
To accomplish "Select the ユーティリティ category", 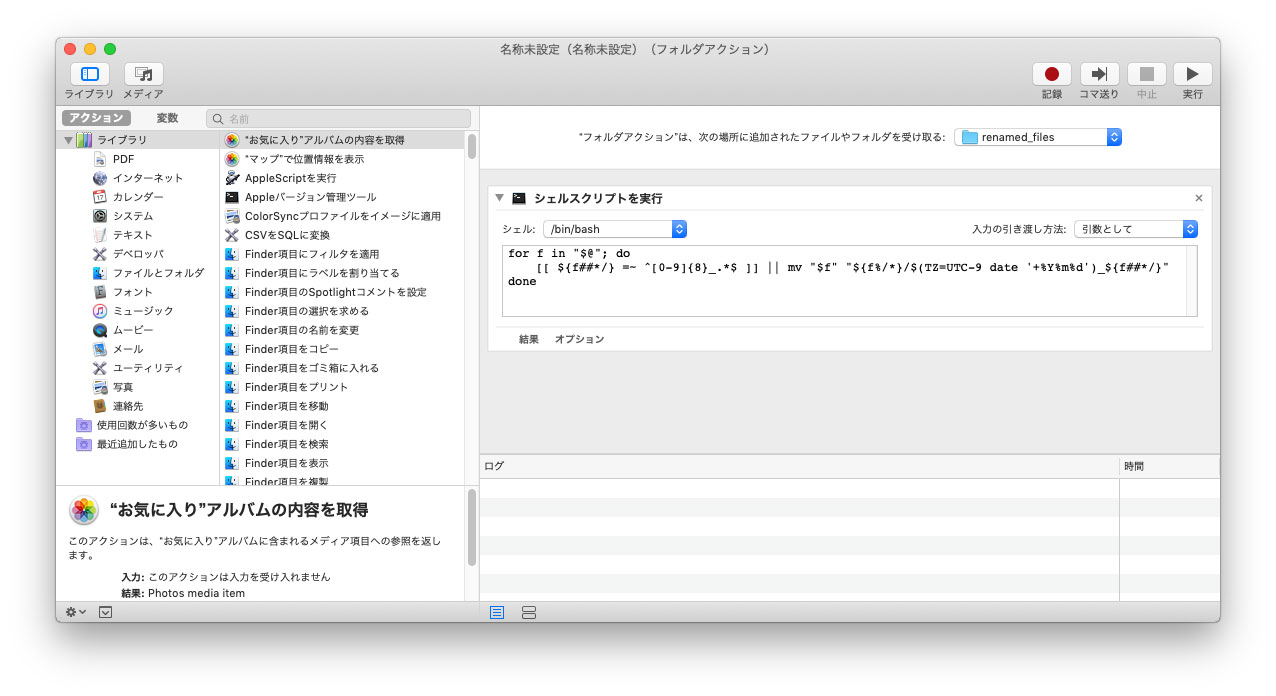I will [138, 368].
